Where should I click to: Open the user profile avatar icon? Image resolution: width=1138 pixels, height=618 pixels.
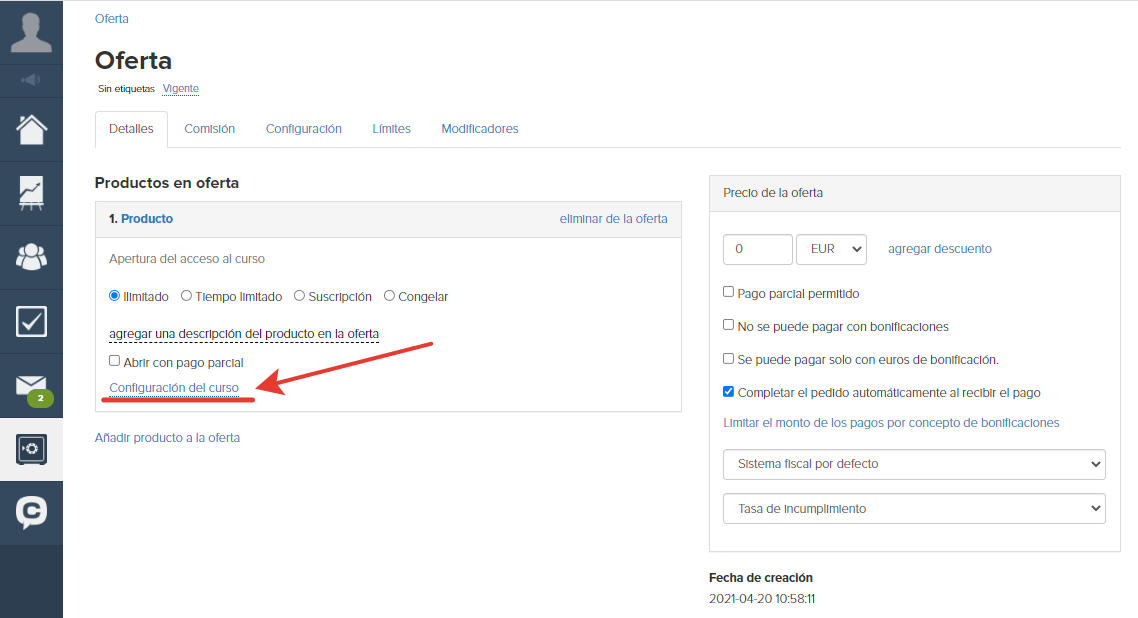point(31,33)
